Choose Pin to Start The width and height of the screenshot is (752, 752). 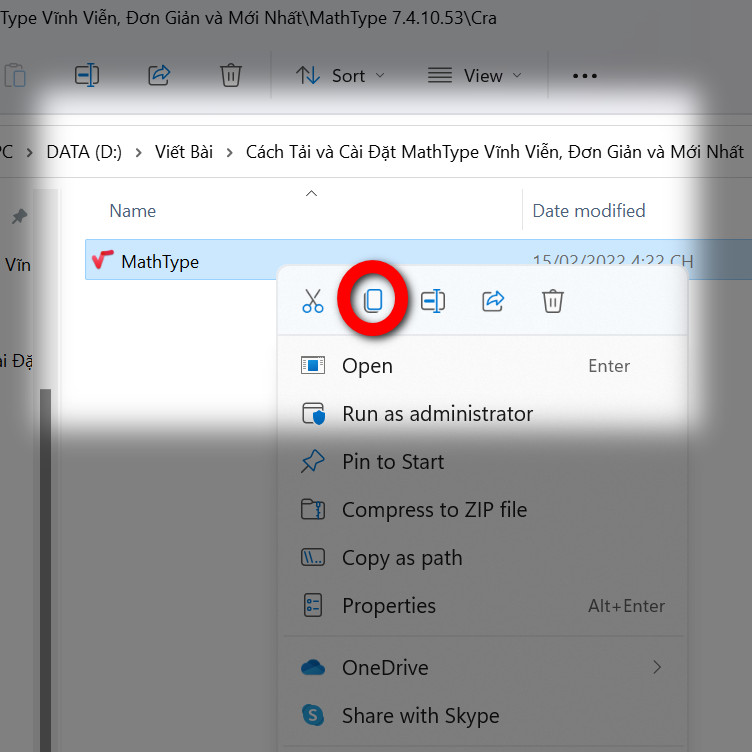pyautogui.click(x=482, y=461)
